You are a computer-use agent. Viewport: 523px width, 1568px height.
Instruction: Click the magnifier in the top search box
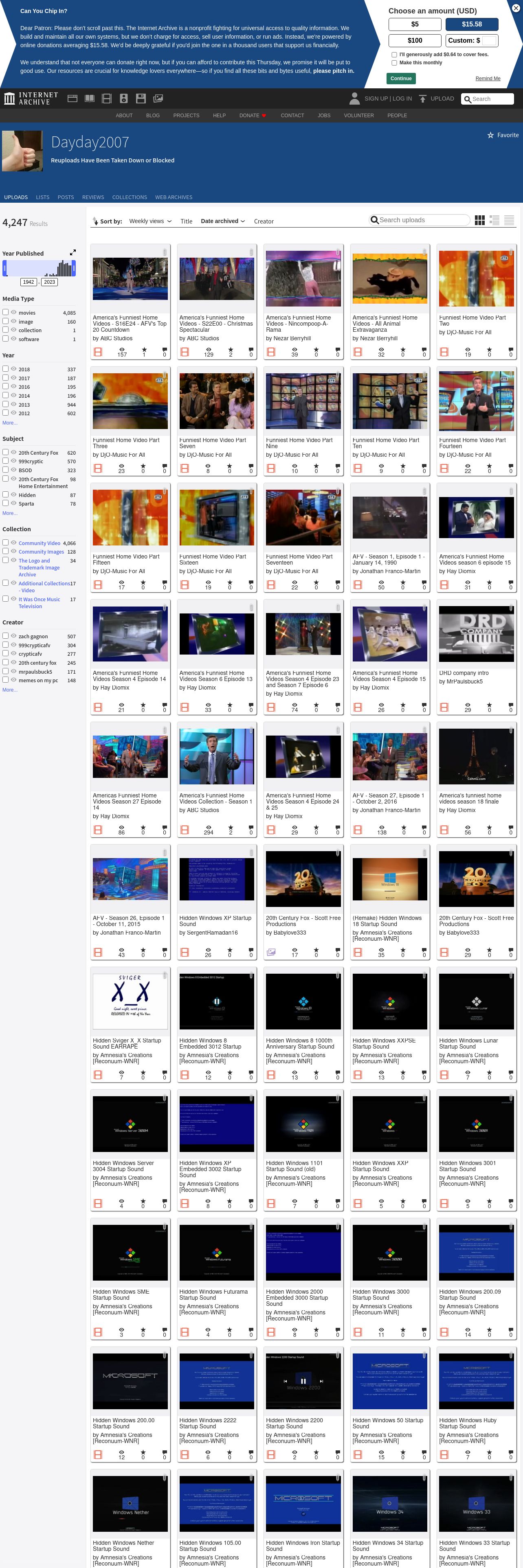[468, 99]
